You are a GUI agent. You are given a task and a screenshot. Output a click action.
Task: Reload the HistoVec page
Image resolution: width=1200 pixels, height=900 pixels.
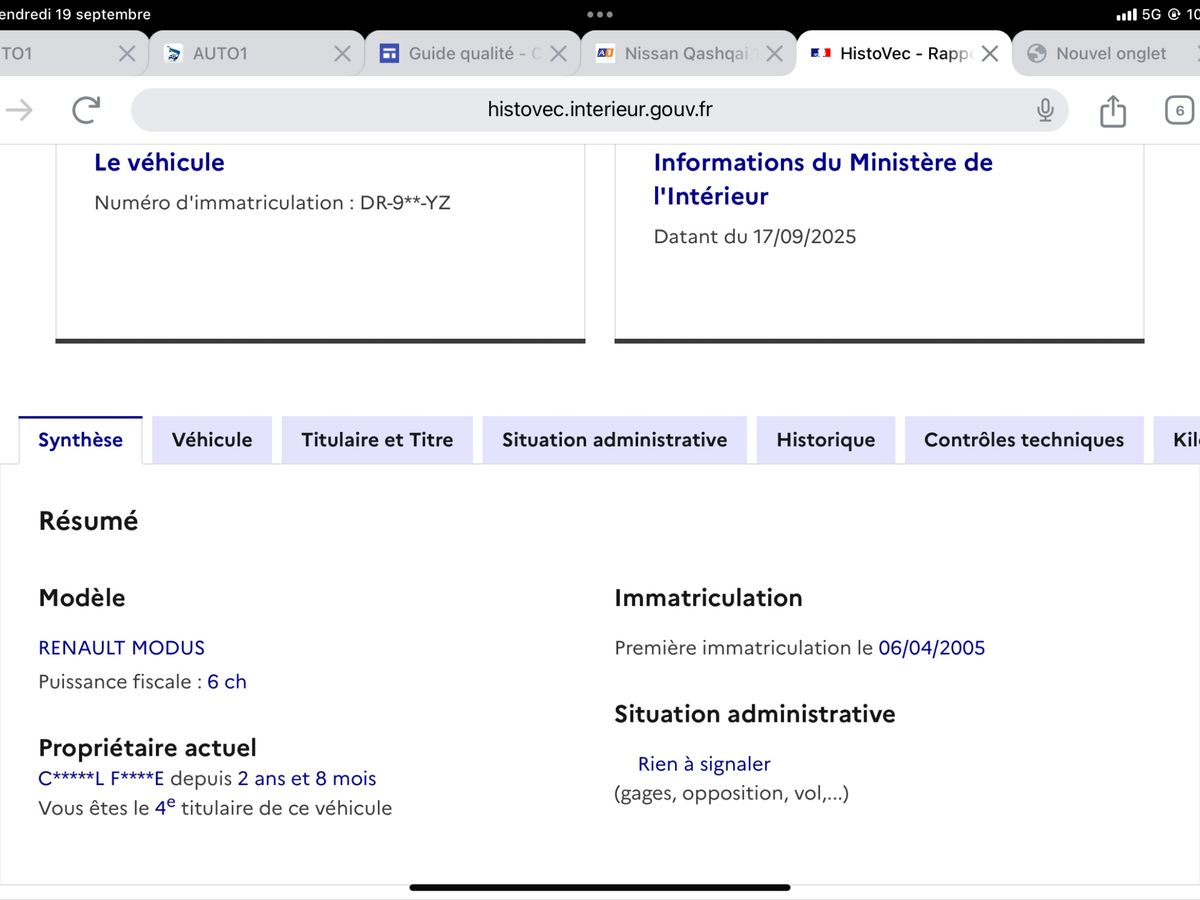(86, 110)
